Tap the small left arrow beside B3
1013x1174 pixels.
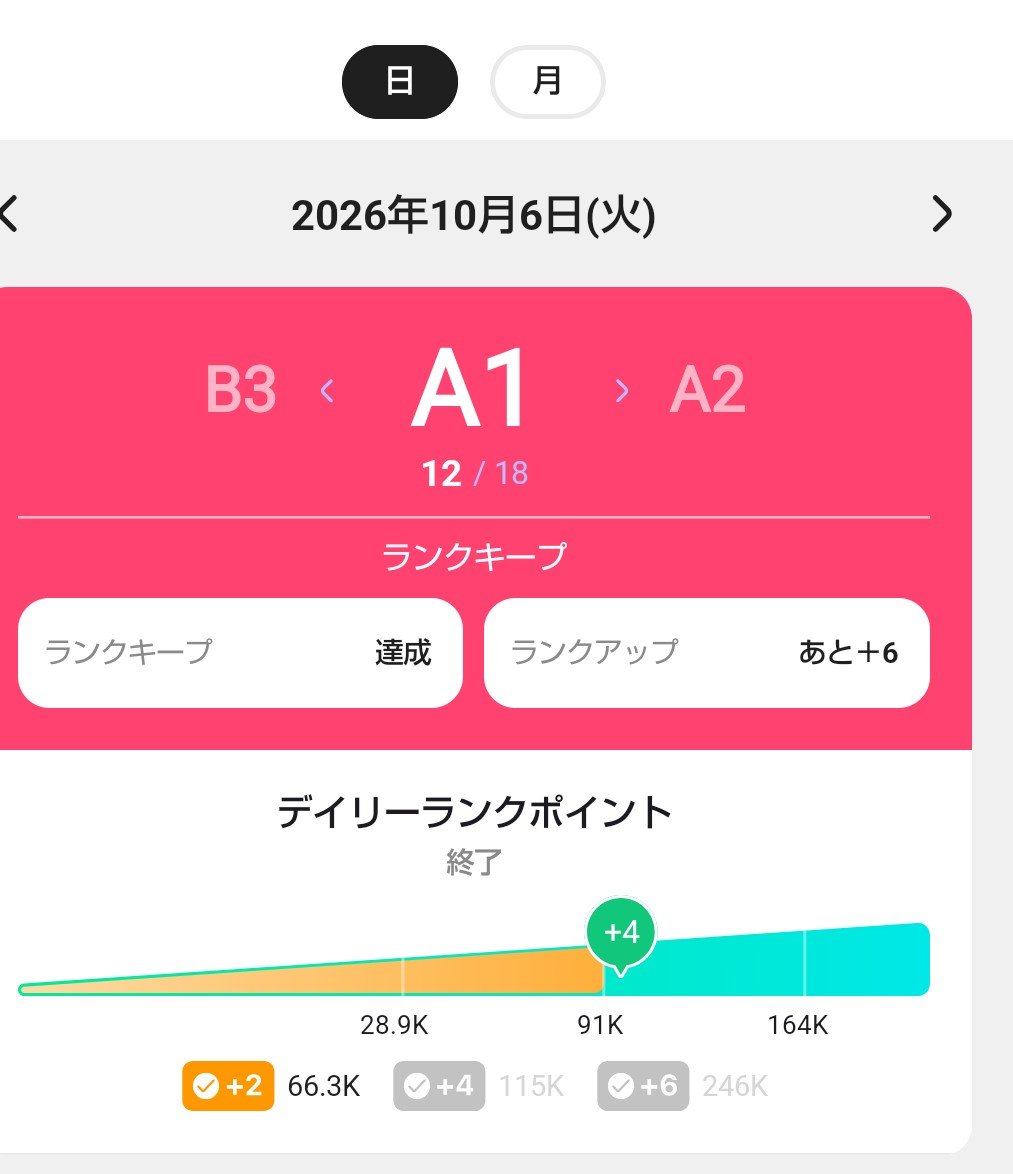(x=326, y=390)
